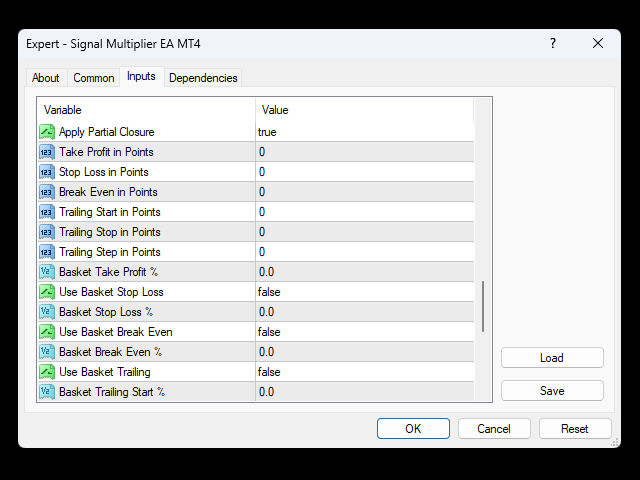Click the integer icon for Trailing Step in Points
The height and width of the screenshot is (480, 640).
[x=47, y=252]
